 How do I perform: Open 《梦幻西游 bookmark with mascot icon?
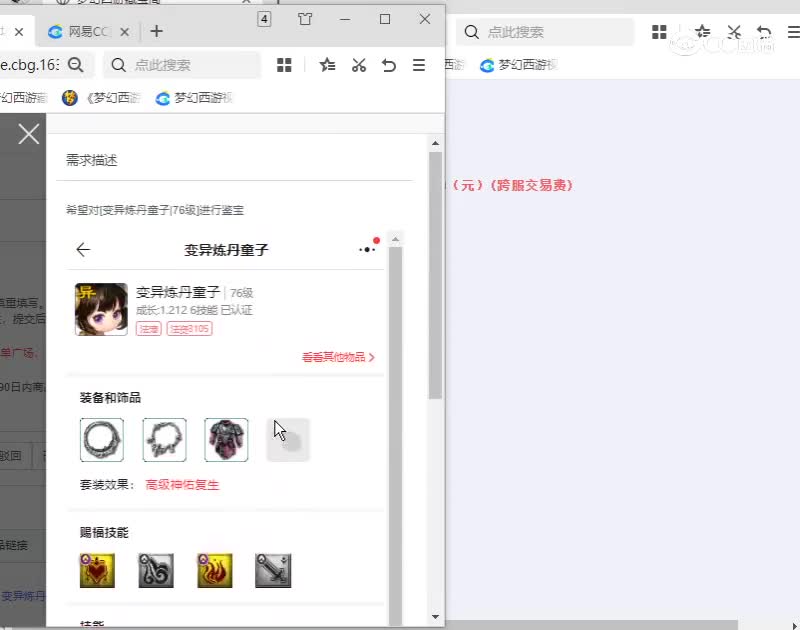[101, 97]
